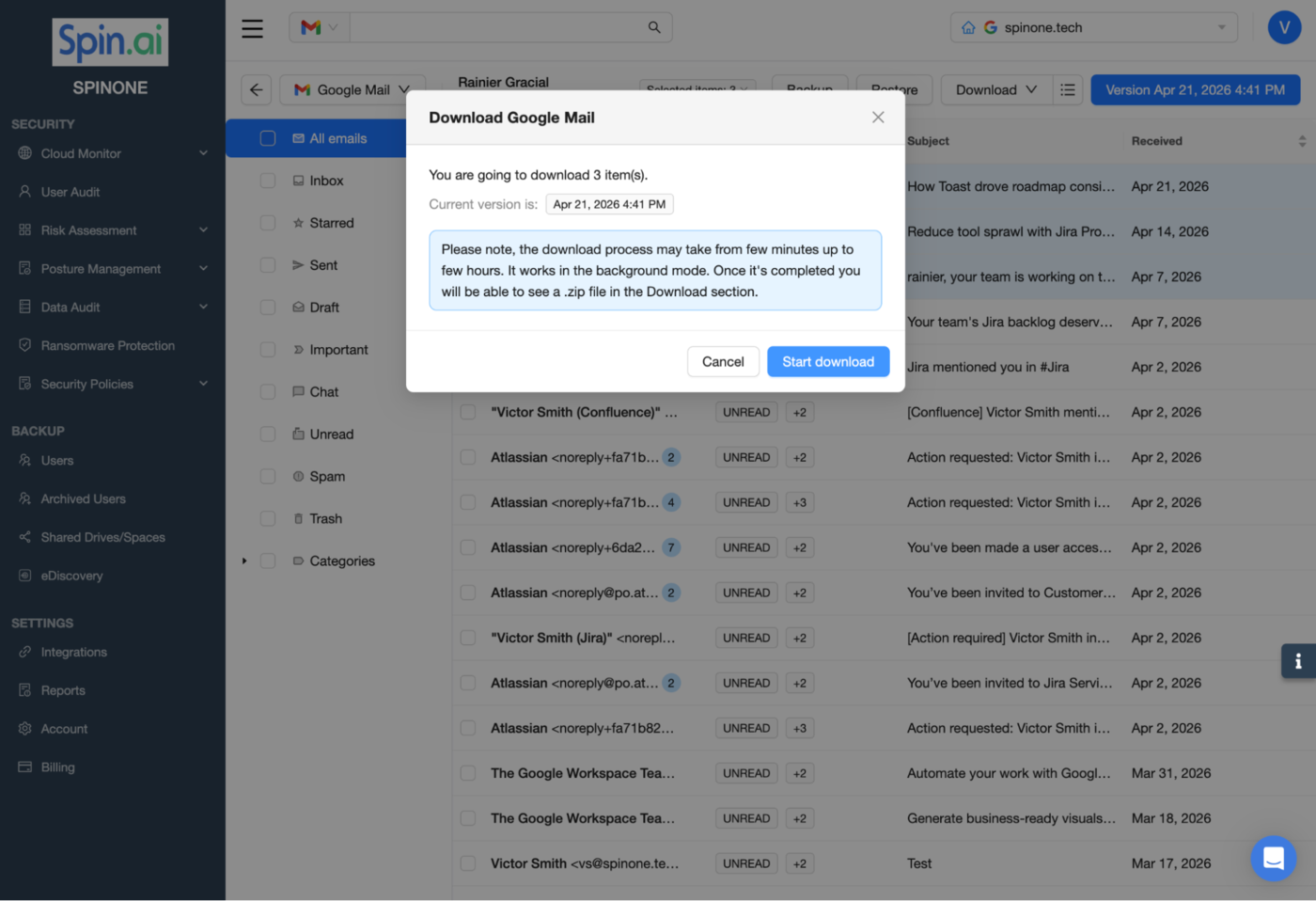Click the Risk Assessment icon

[25, 230]
